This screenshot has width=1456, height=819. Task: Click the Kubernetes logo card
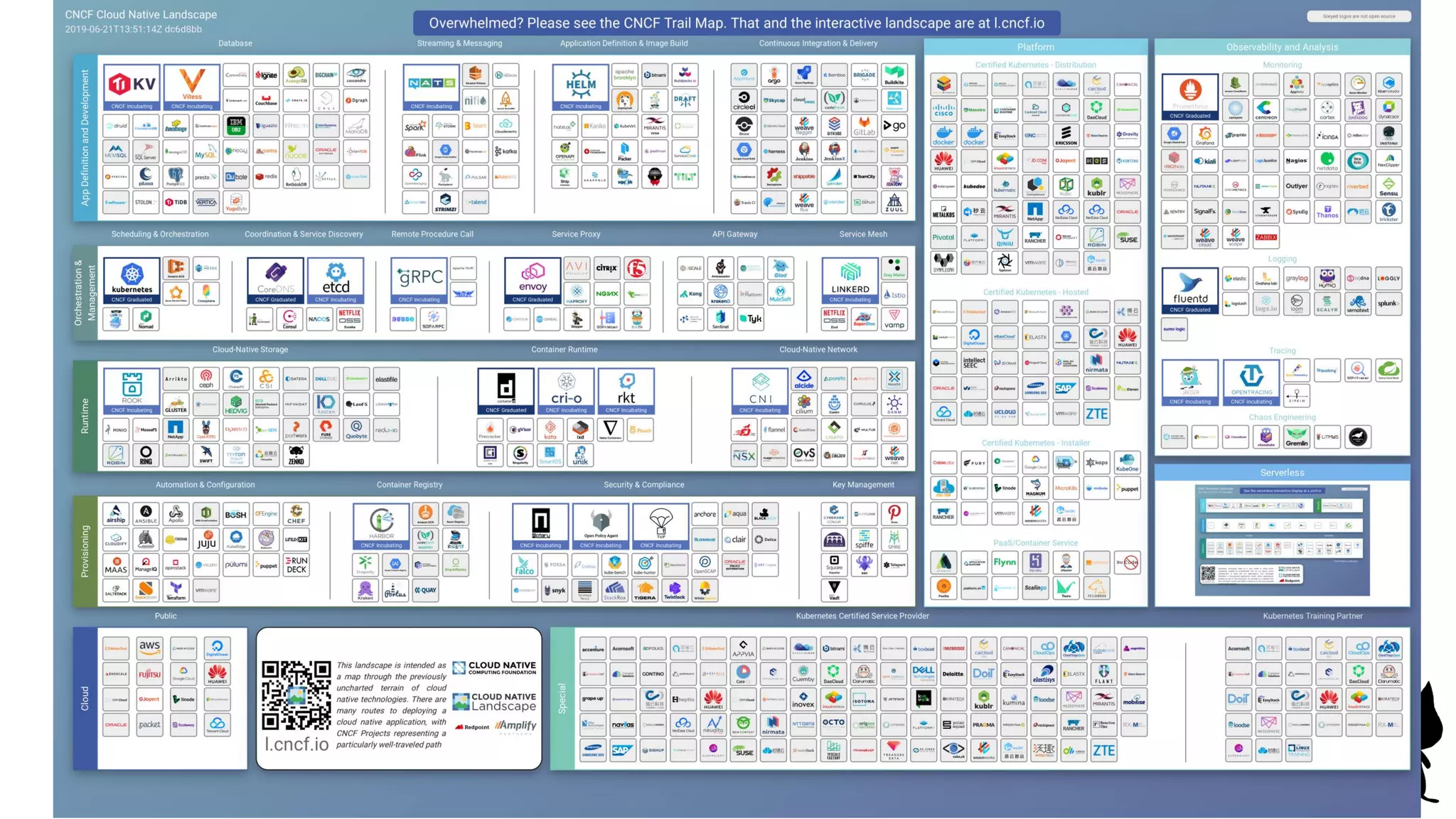(x=132, y=280)
